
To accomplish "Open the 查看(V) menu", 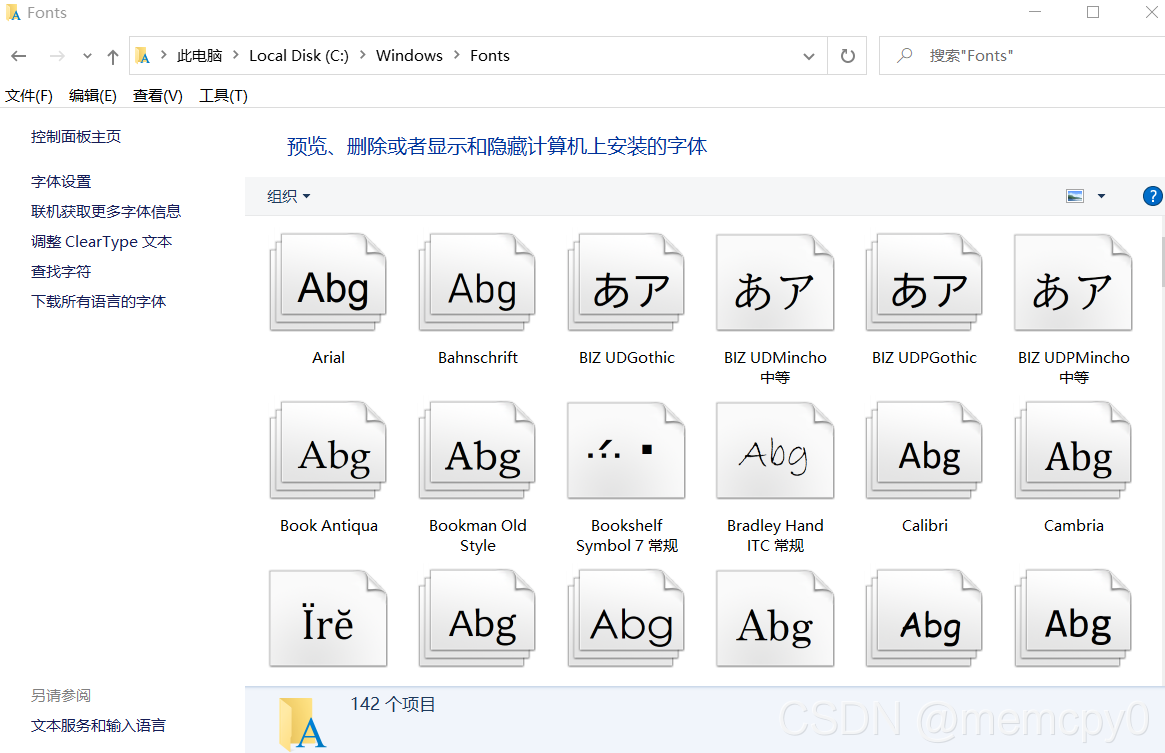I will [158, 96].
